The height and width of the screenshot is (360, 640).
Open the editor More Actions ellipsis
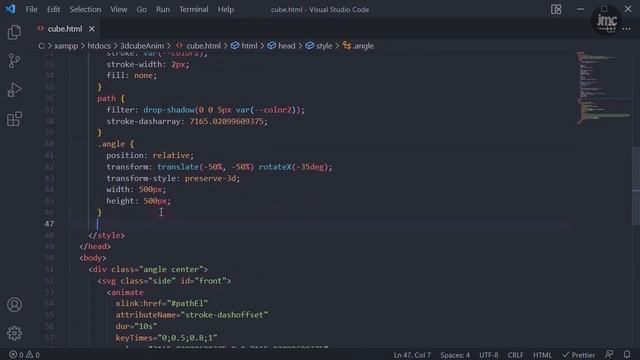coord(627,29)
